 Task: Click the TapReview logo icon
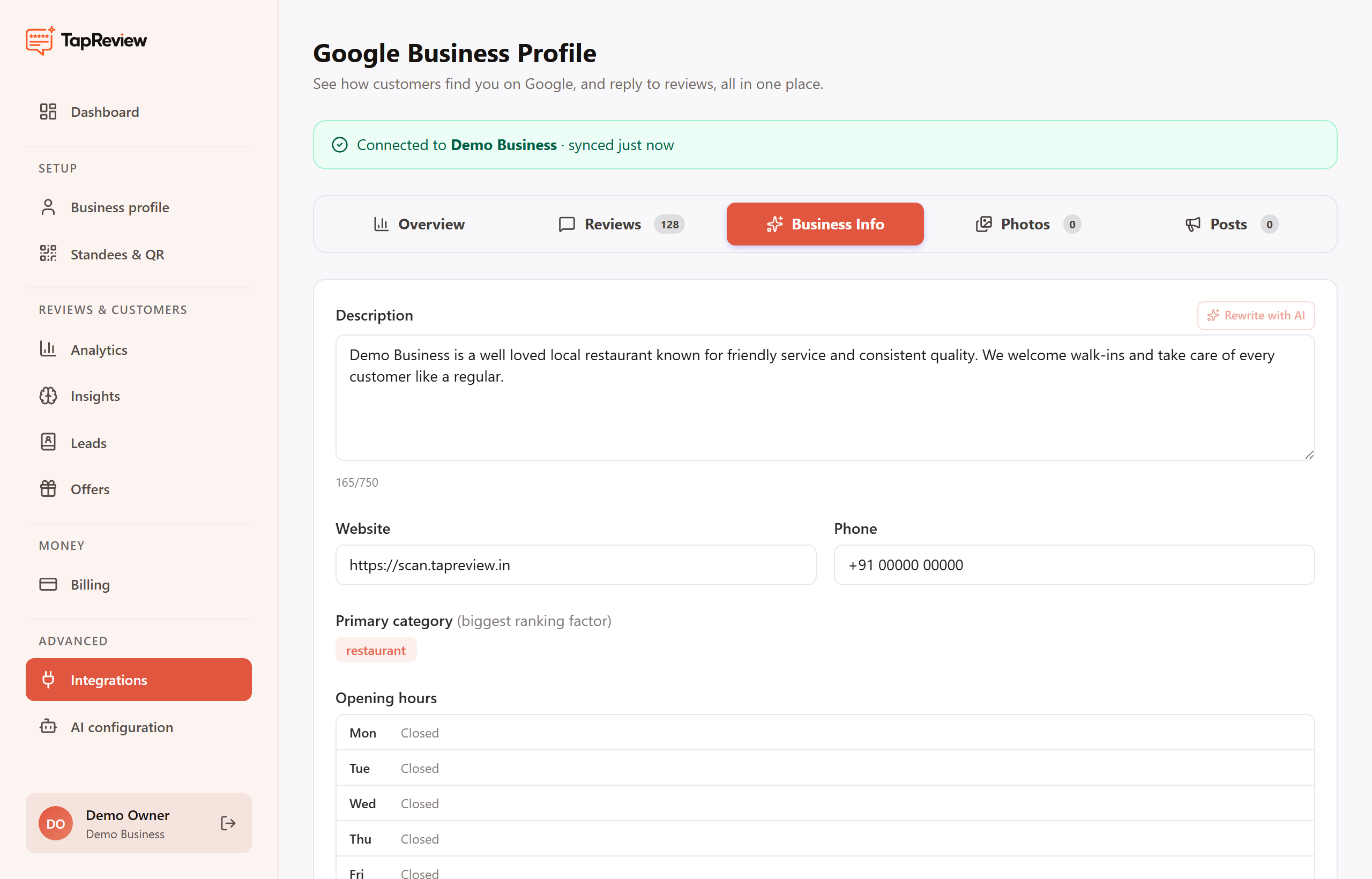pyautogui.click(x=40, y=41)
